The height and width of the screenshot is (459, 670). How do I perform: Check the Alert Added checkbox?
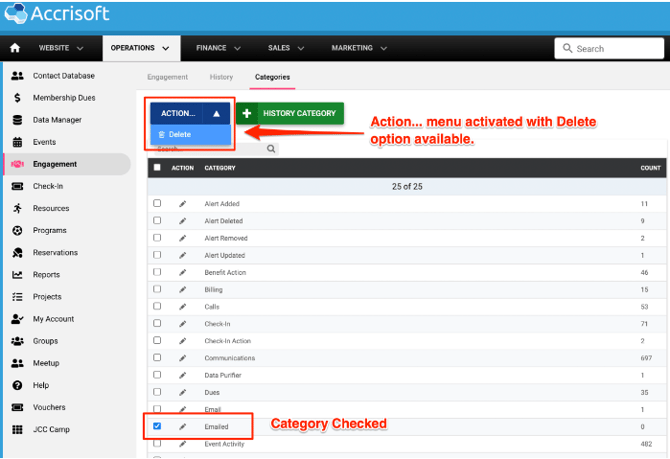pos(157,203)
